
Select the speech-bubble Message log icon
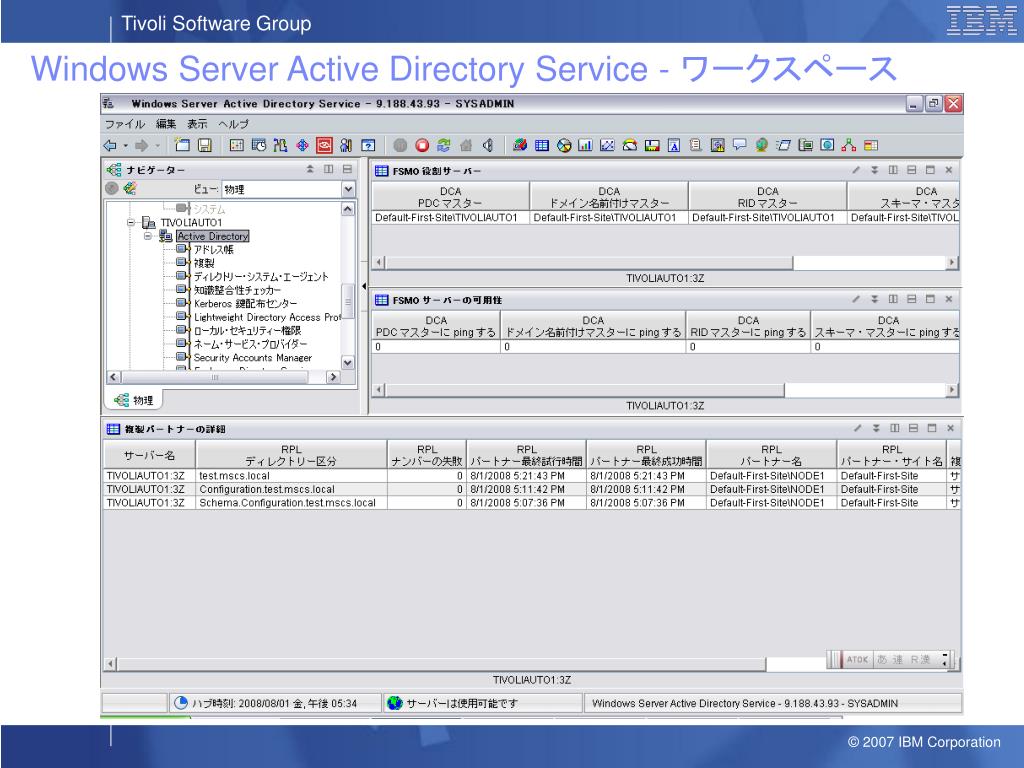[x=739, y=145]
